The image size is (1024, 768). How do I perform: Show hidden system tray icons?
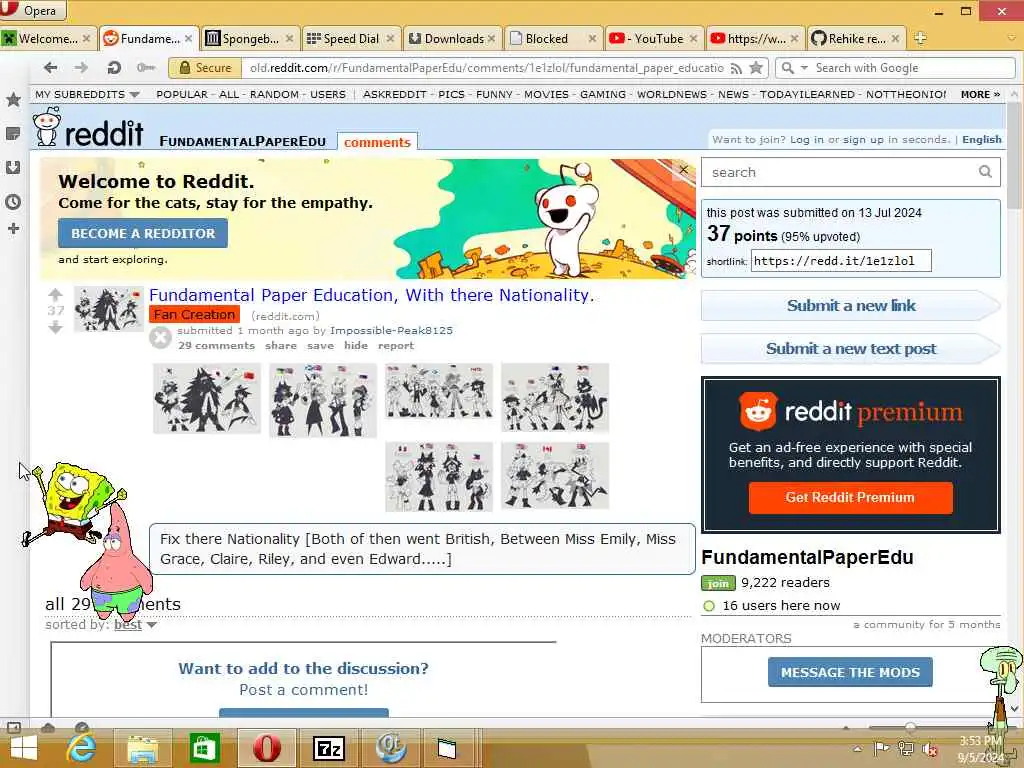[857, 749]
